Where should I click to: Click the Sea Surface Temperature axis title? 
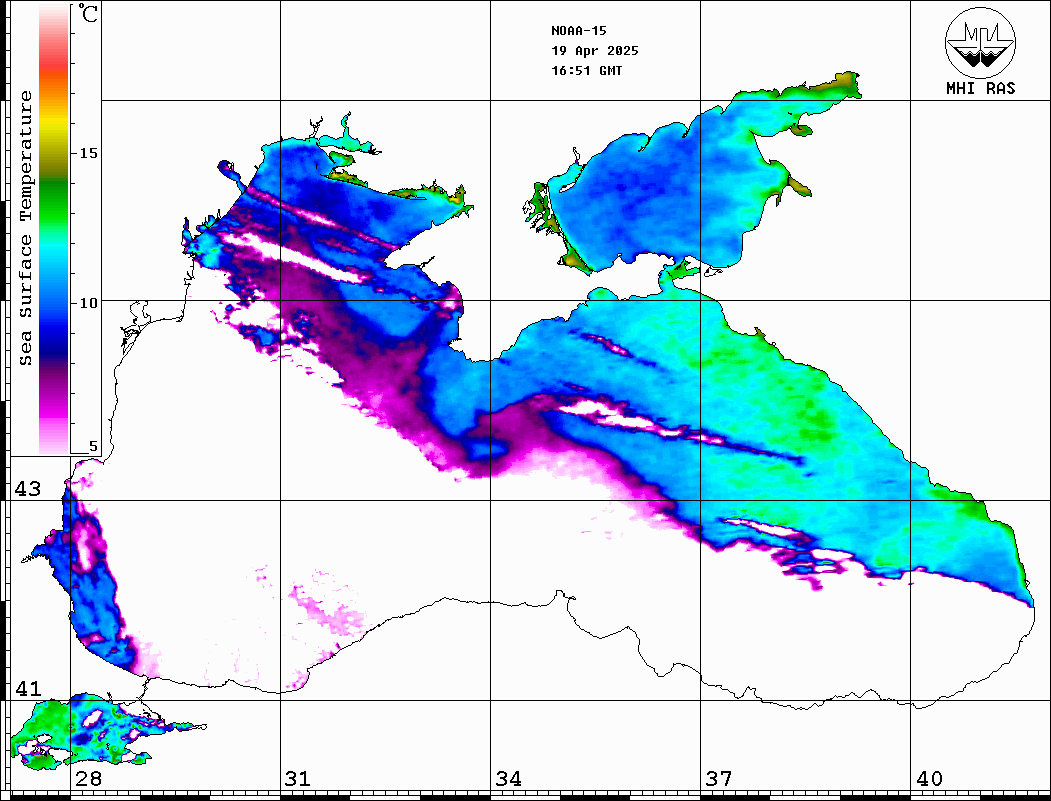[x=25, y=228]
